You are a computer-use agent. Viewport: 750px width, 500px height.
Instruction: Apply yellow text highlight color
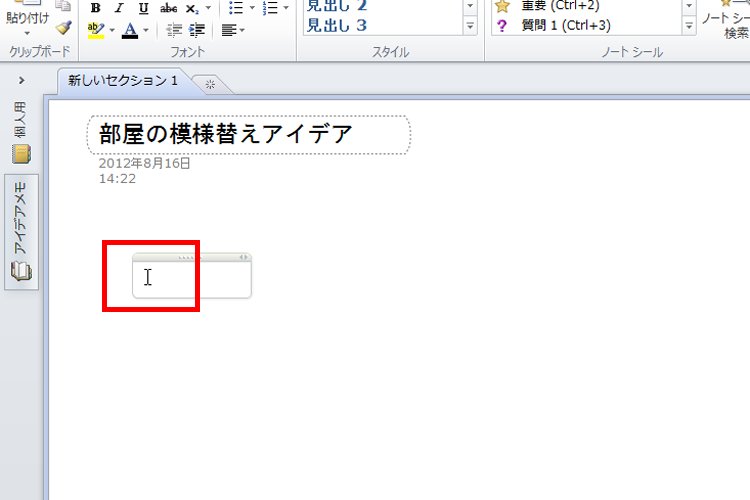96,30
